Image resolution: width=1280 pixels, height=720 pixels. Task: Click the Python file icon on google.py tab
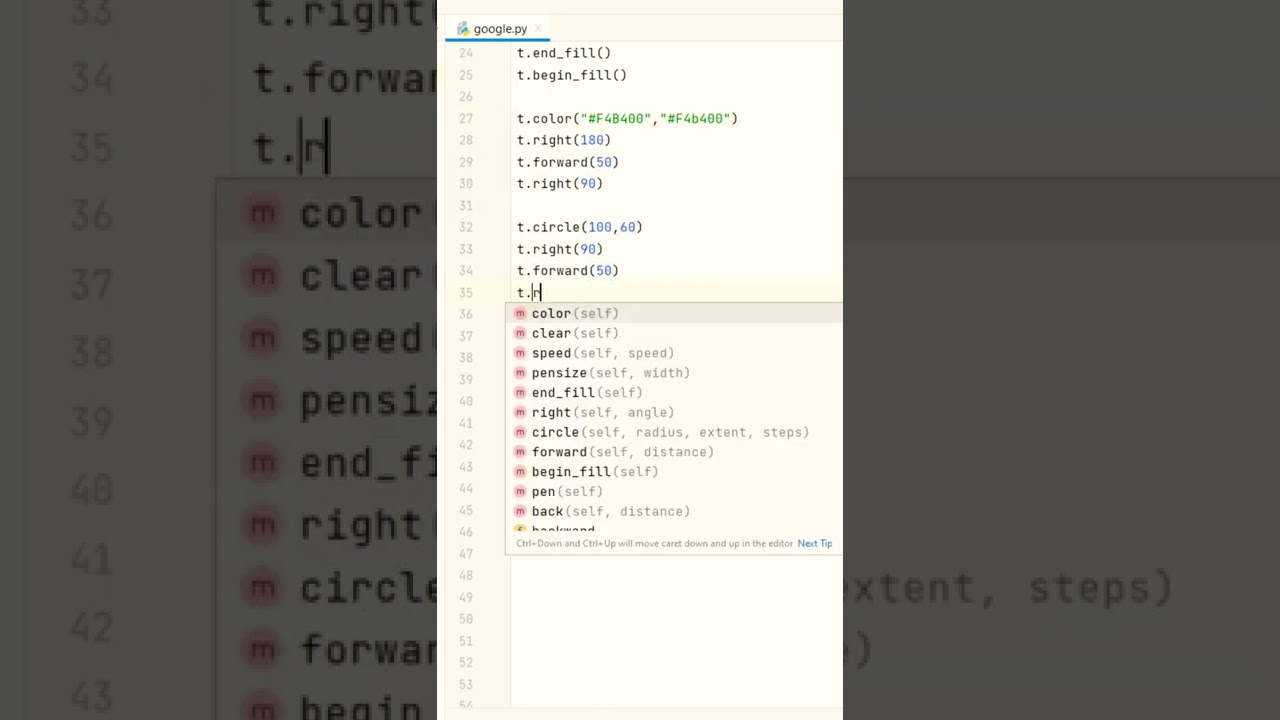(x=463, y=29)
